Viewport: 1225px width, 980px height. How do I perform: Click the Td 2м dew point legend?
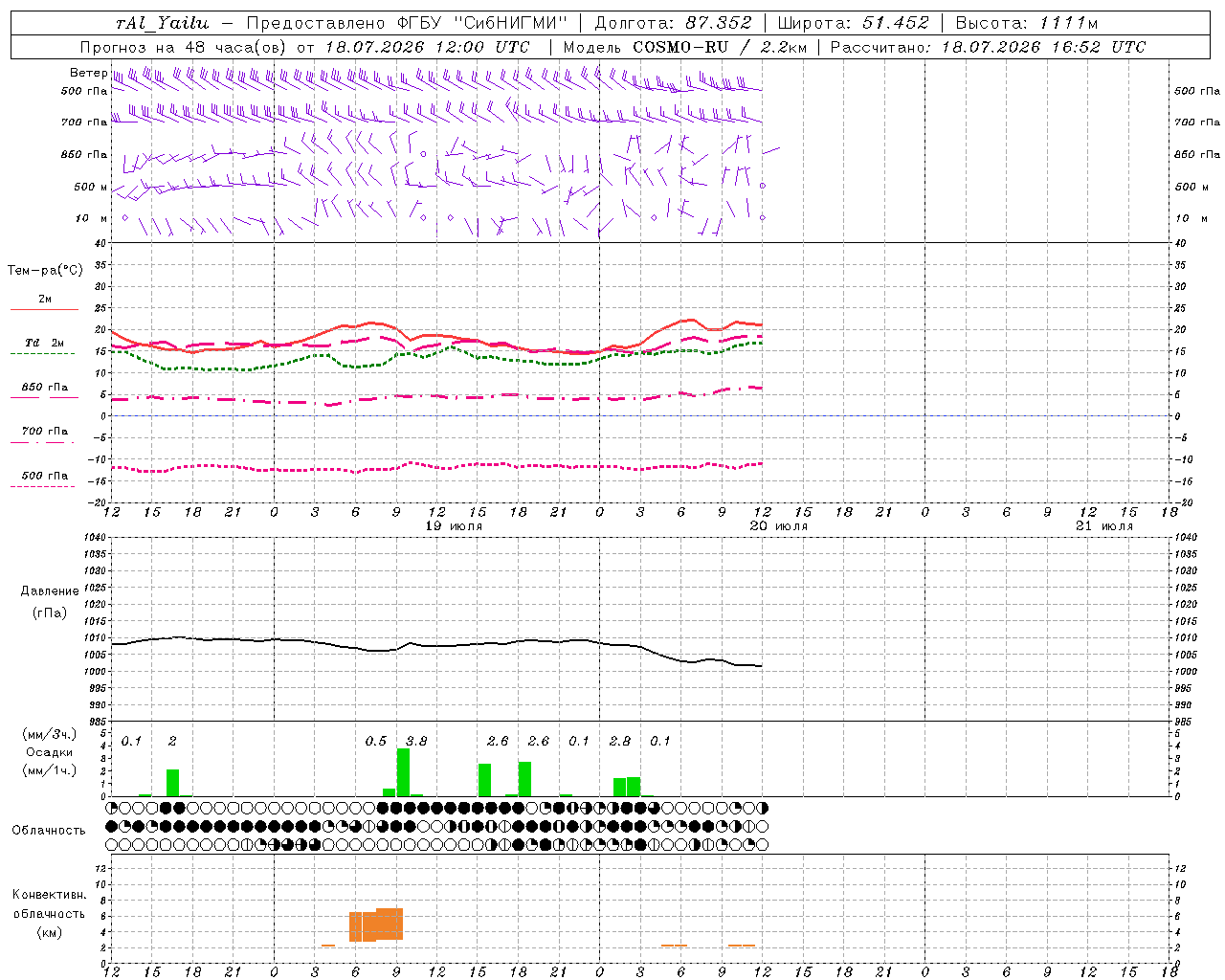(x=44, y=347)
